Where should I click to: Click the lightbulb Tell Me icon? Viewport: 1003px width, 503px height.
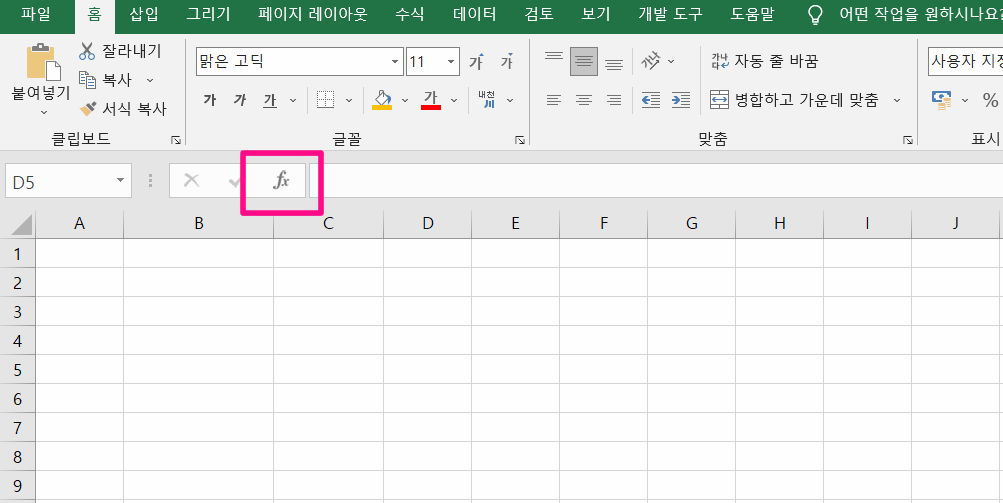(x=815, y=15)
